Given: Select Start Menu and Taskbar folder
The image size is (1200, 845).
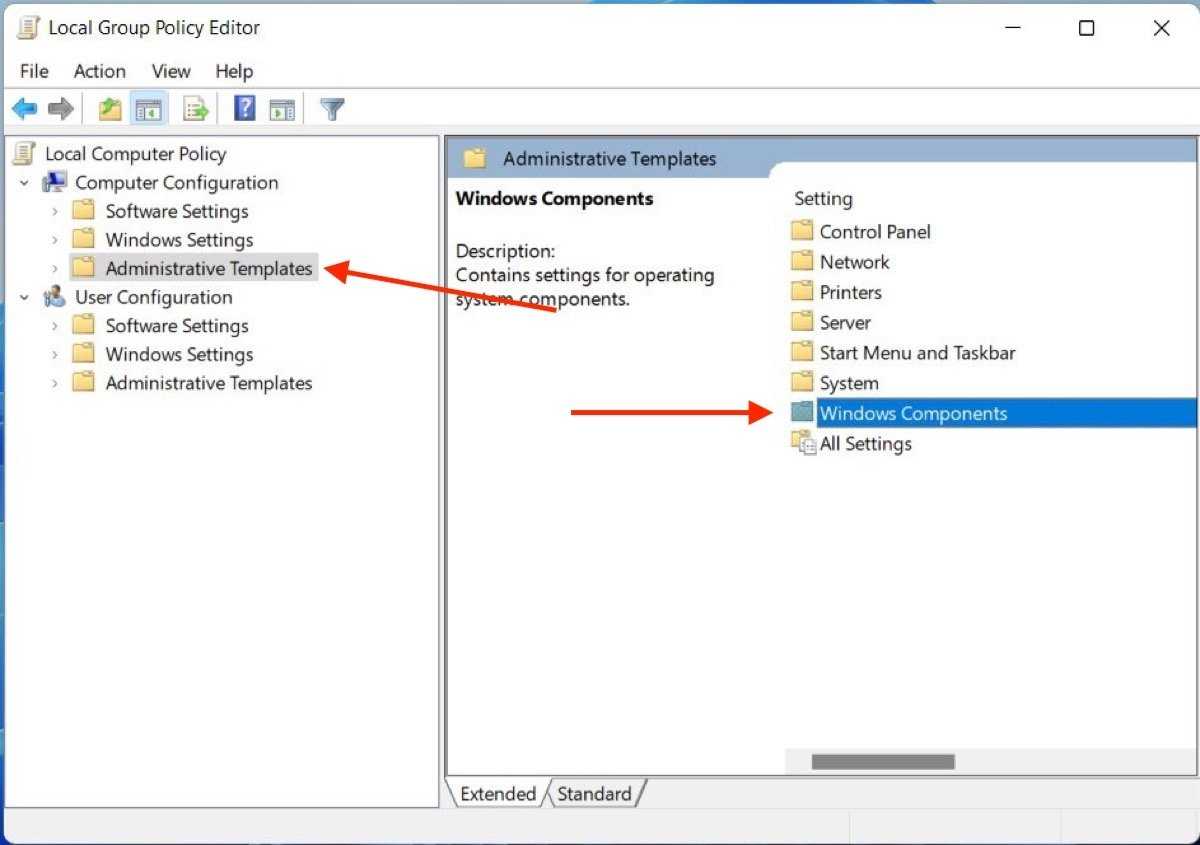Looking at the screenshot, I should [916, 353].
